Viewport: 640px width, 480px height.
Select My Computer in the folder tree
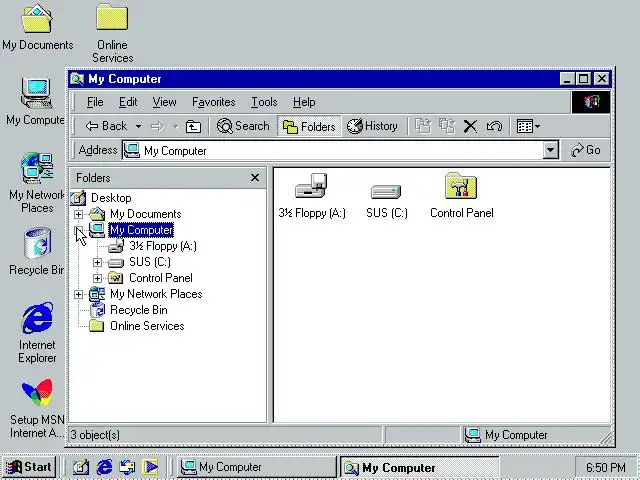pyautogui.click(x=141, y=230)
